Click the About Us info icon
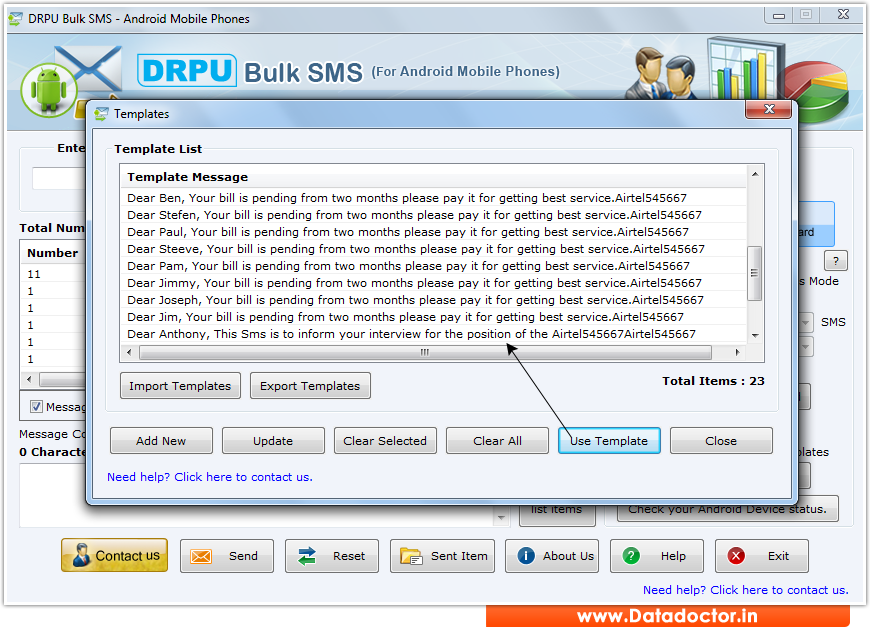Viewport: 870px width, 627px height. [526, 555]
